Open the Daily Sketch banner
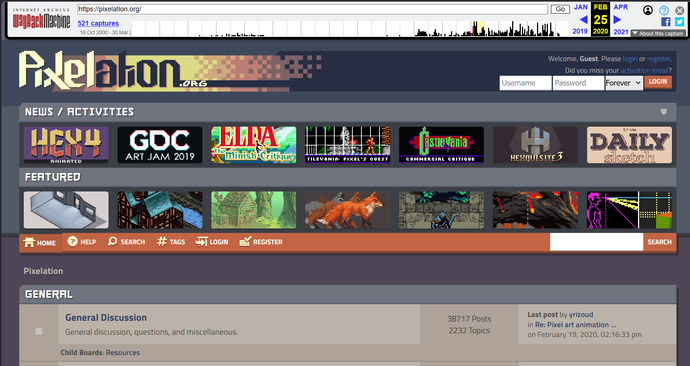 click(x=629, y=145)
